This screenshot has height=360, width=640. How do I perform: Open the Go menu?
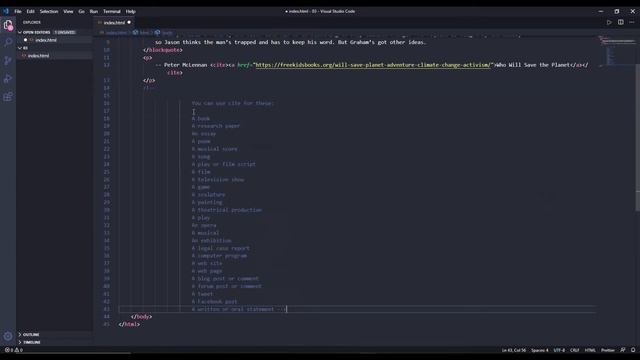pyautogui.click(x=82, y=11)
